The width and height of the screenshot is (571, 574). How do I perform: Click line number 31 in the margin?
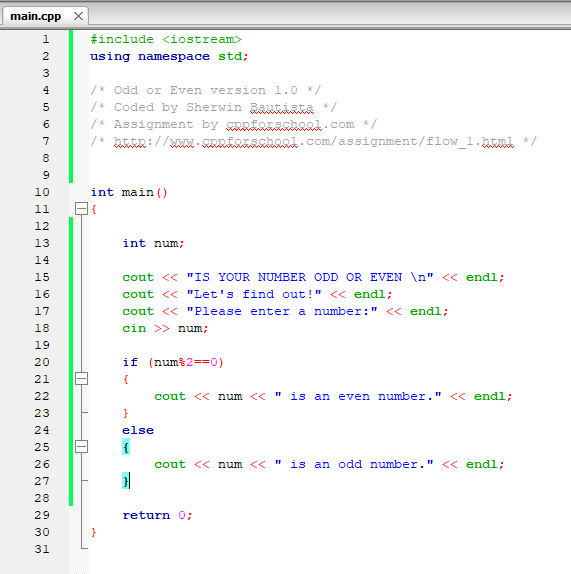click(x=42, y=549)
